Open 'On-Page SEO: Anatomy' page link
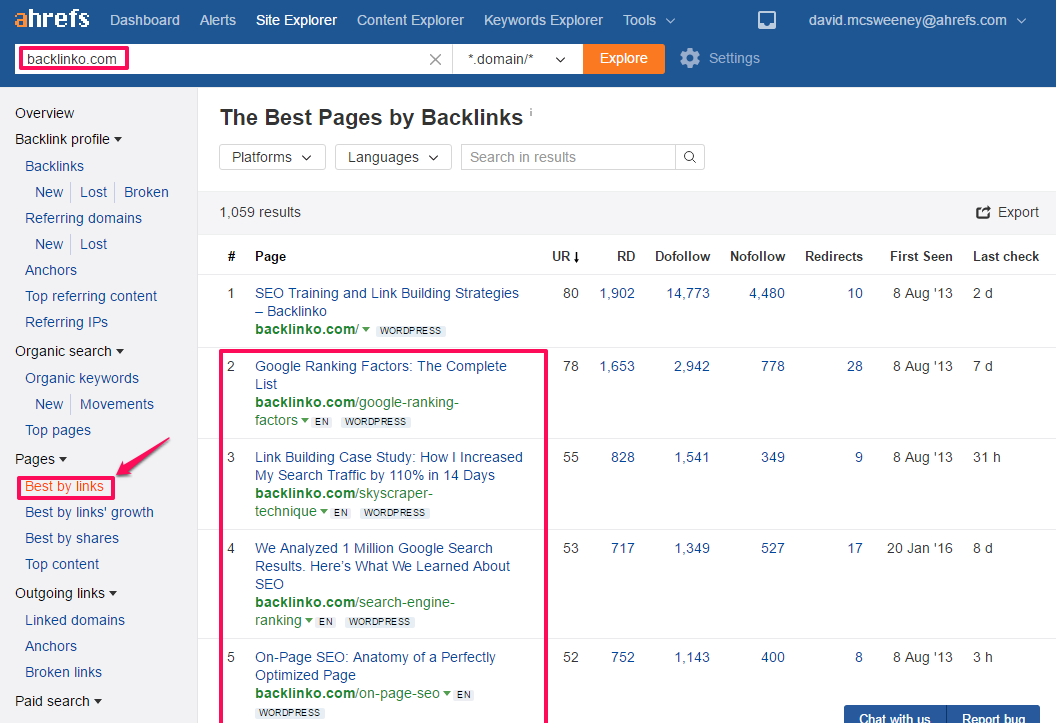 click(375, 666)
